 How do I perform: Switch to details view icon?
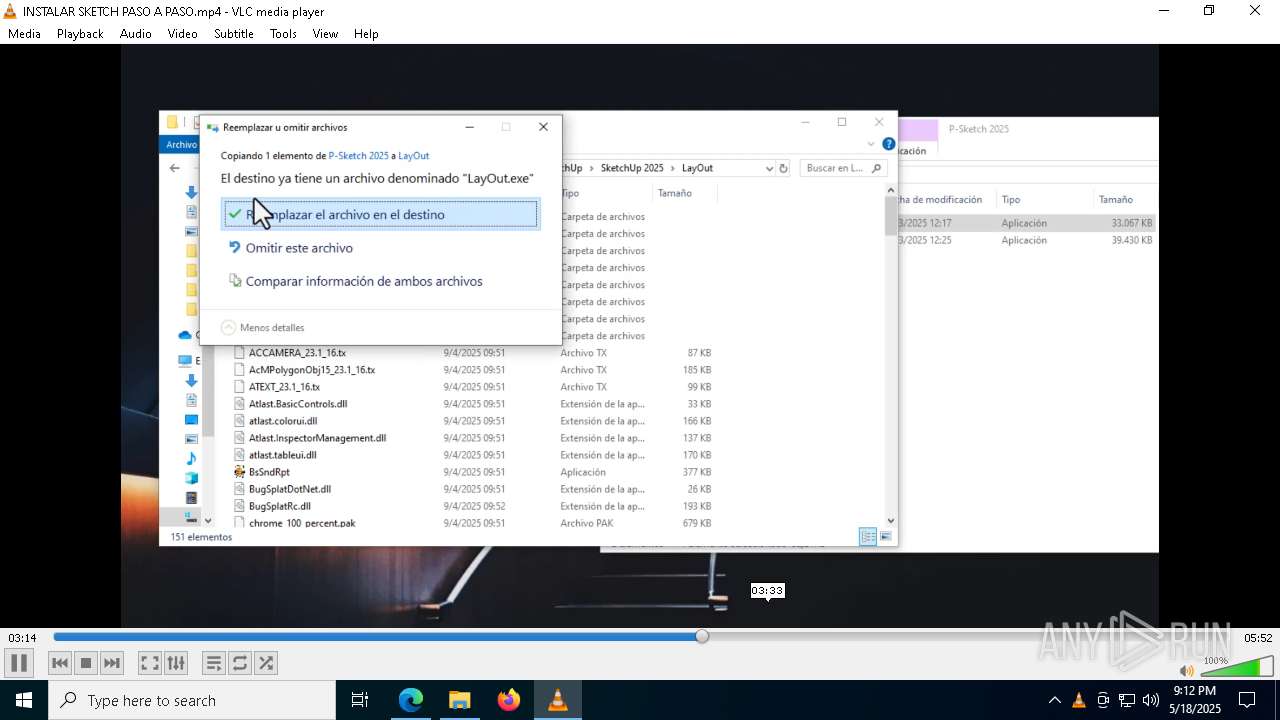point(868,537)
